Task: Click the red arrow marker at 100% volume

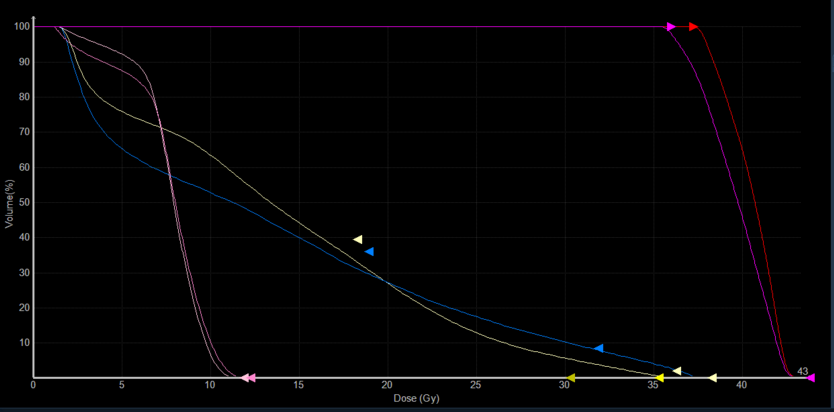Action: pos(694,26)
